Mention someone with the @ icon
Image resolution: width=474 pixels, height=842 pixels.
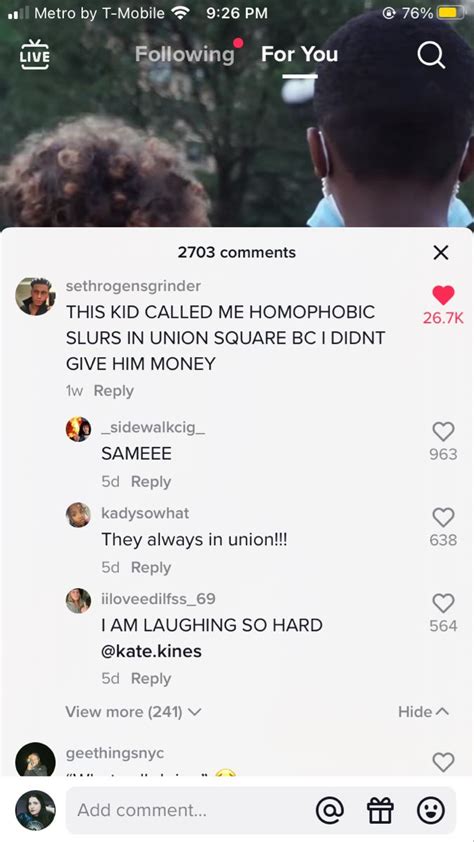point(330,810)
